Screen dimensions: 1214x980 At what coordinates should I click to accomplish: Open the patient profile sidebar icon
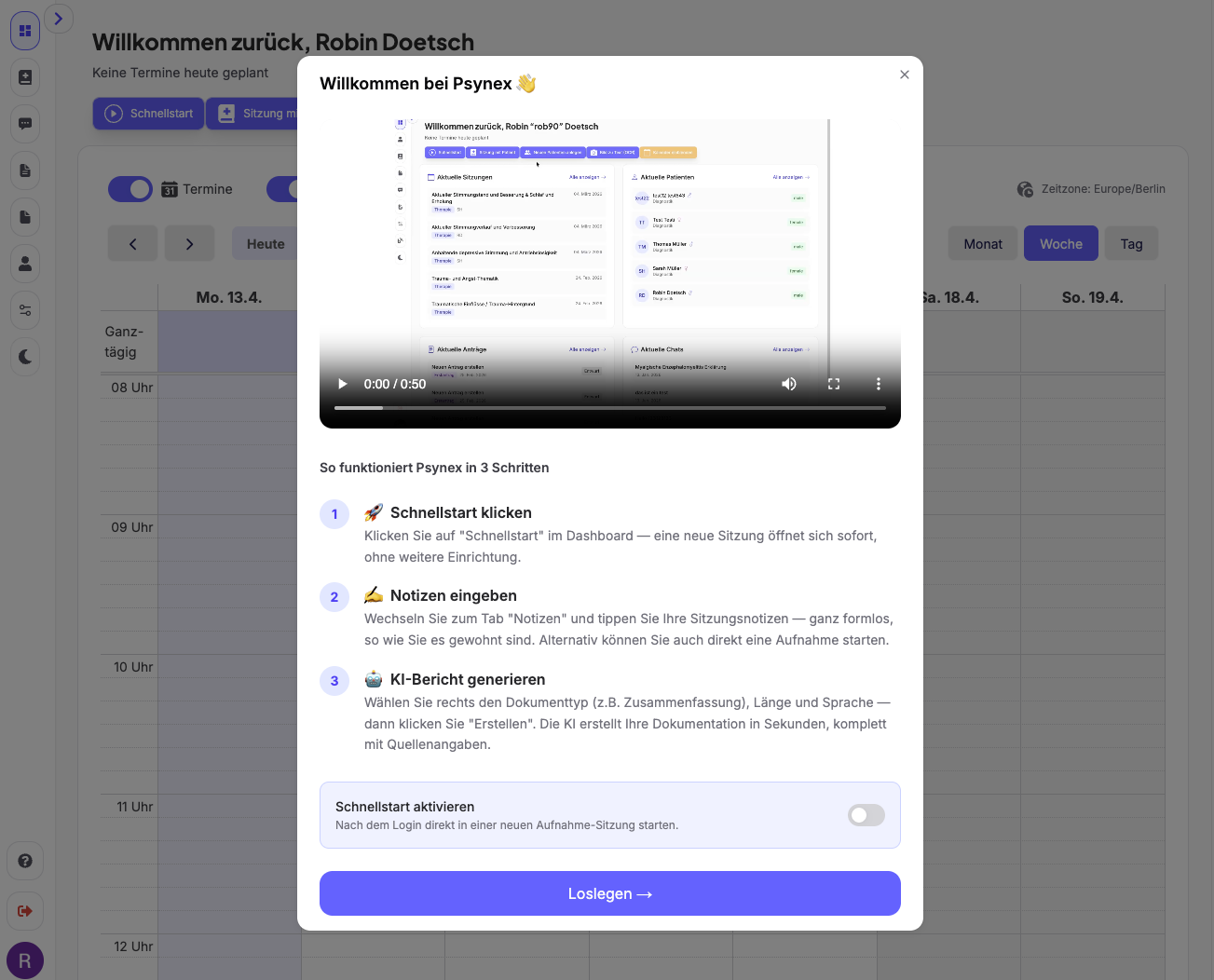point(25,264)
